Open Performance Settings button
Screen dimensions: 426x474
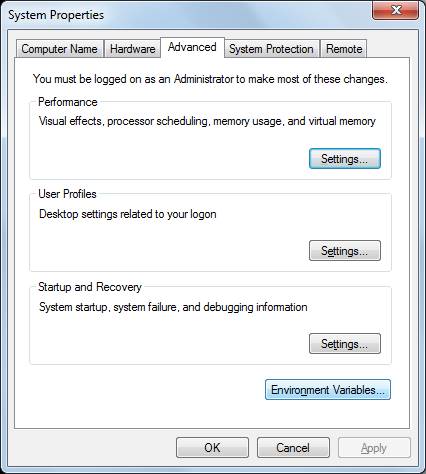[345, 159]
